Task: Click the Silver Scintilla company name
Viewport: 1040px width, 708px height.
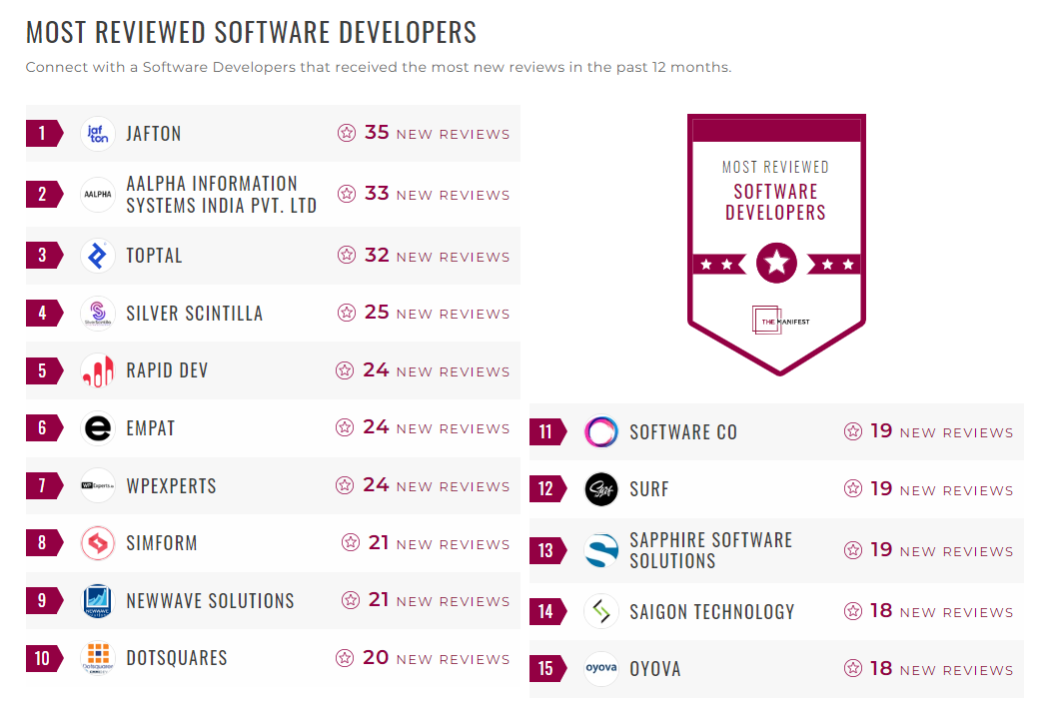Action: click(x=192, y=312)
